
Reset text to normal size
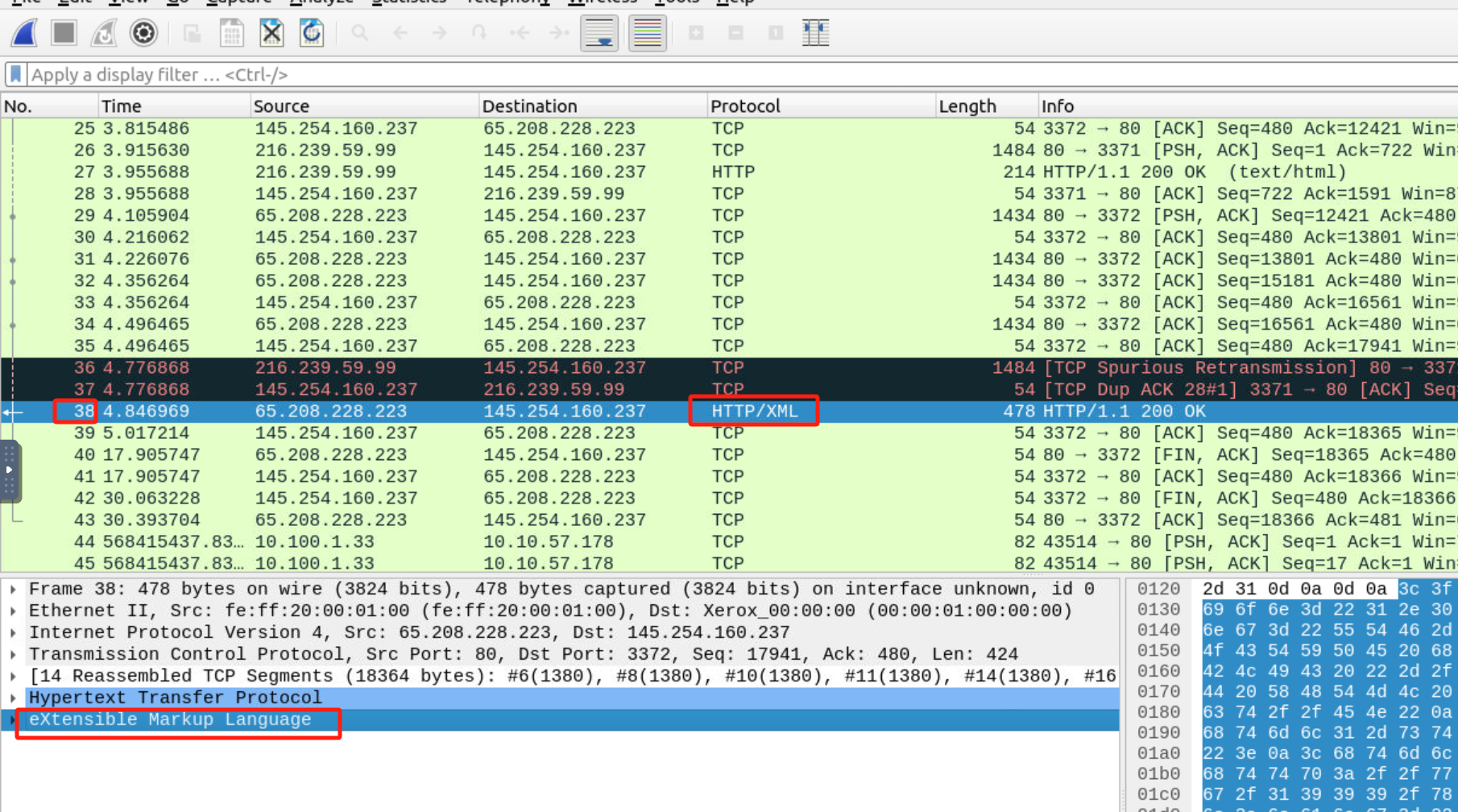pyautogui.click(x=776, y=33)
